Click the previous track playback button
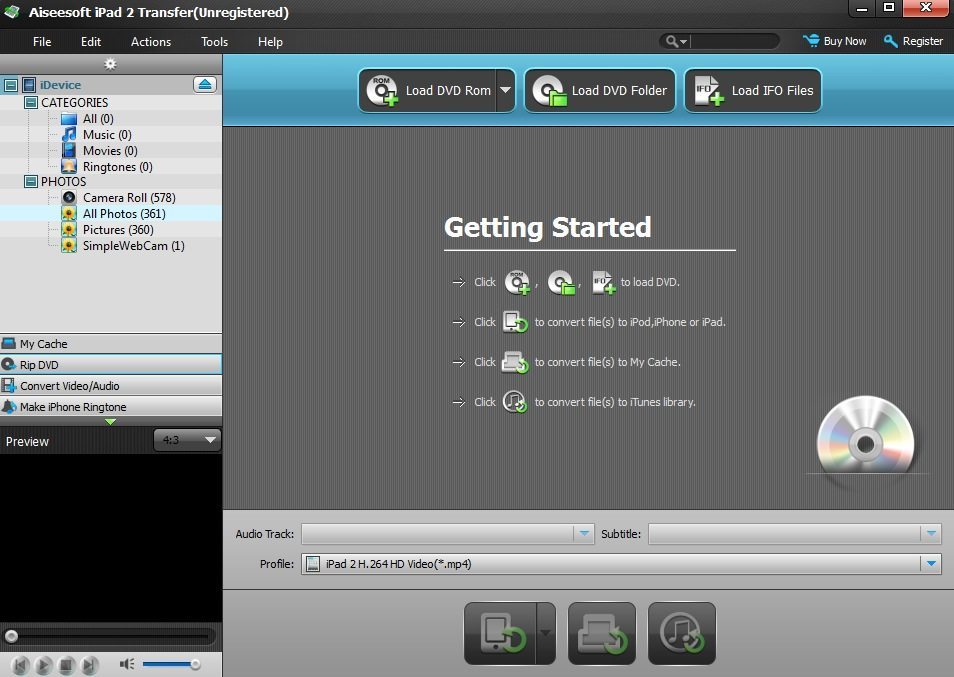The height and width of the screenshot is (677, 954). tap(20, 665)
